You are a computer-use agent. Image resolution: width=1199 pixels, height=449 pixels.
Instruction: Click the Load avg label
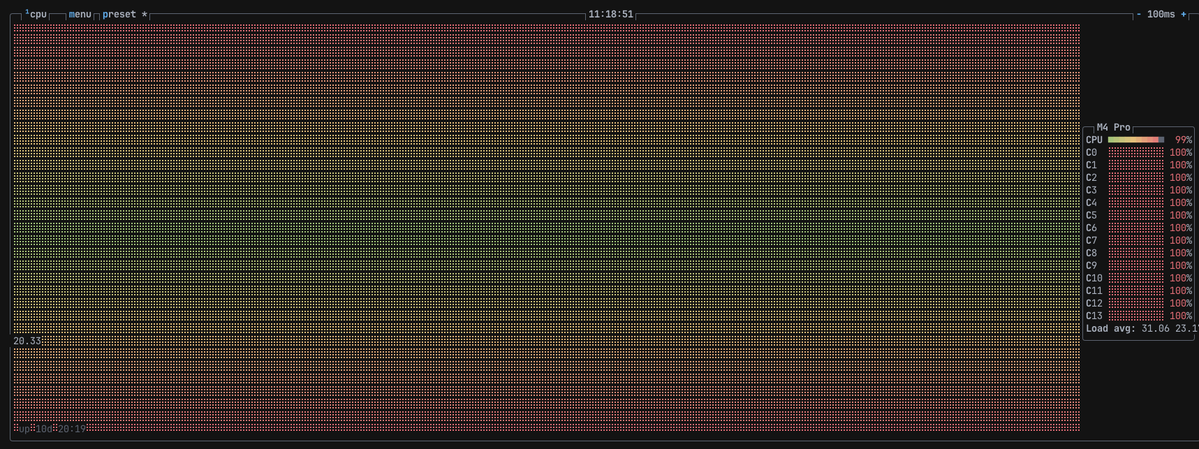(x=1110, y=328)
